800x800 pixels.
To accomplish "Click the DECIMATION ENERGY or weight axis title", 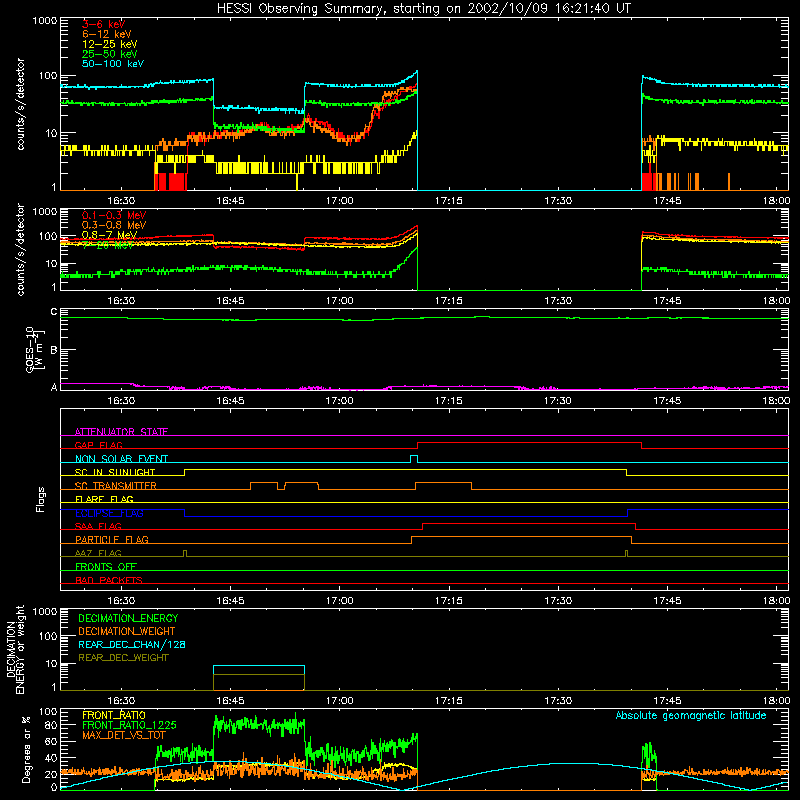I will coord(15,649).
